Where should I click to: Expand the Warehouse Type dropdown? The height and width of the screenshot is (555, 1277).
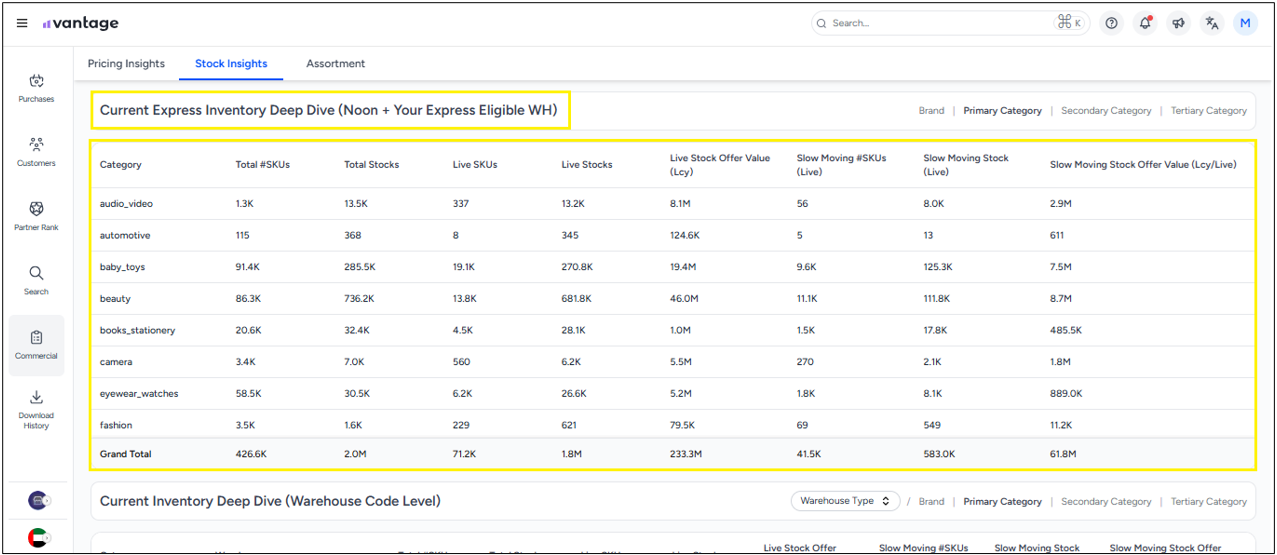tap(845, 501)
